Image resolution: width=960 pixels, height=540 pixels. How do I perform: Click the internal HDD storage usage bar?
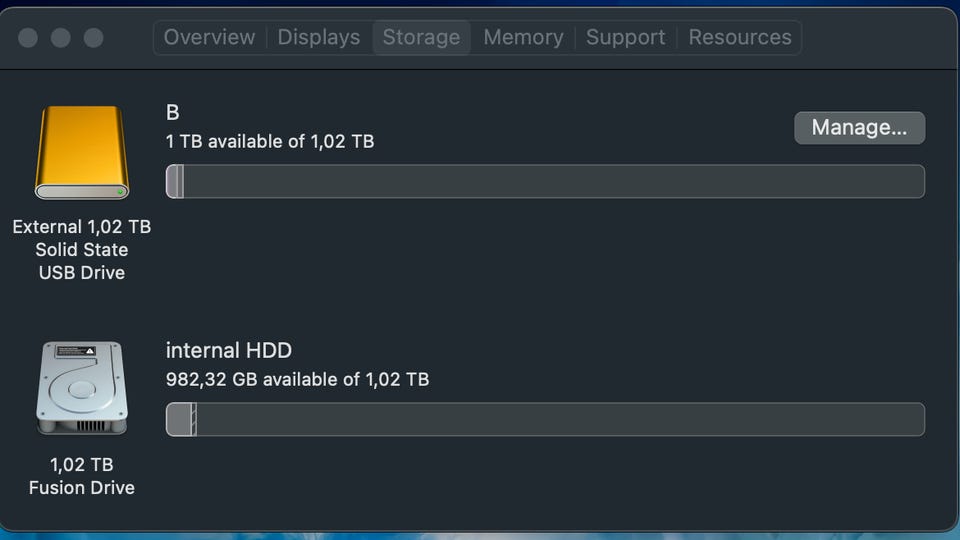coord(545,420)
